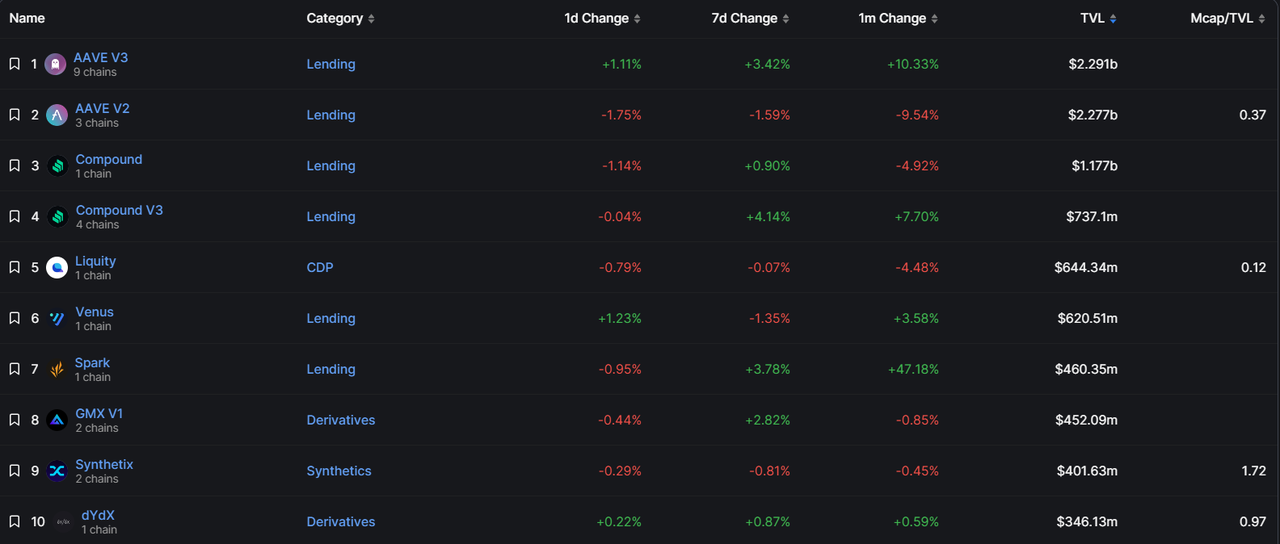Screen dimensions: 1280x544
Task: Click the AAVE V2 protocol logo
Action: [57, 115]
